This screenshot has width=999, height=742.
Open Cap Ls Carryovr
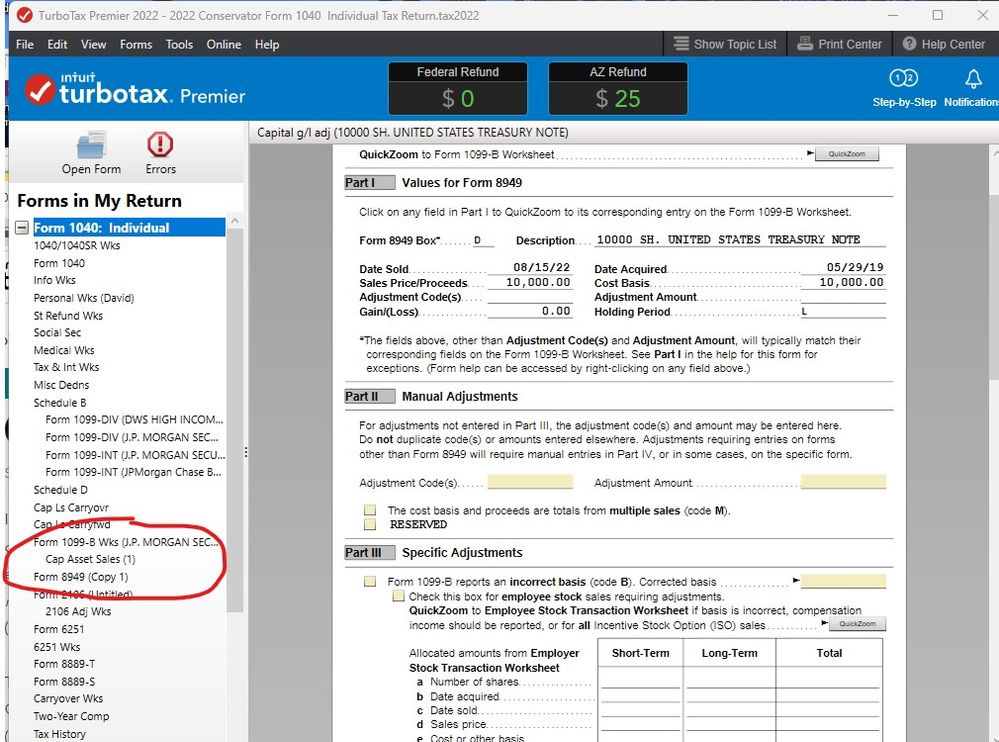pos(71,508)
